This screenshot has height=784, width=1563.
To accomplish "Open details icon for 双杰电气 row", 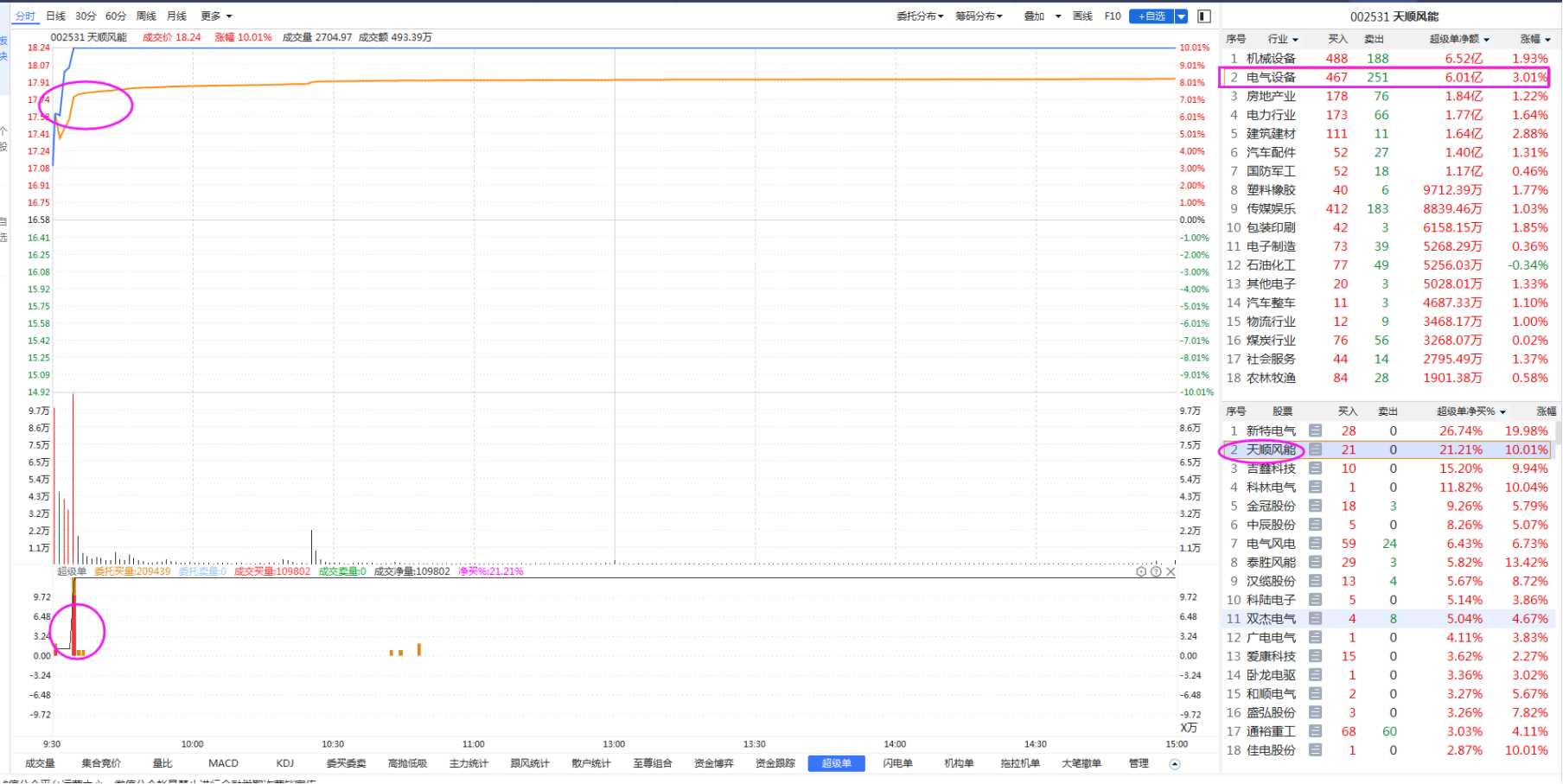I will point(1315,619).
